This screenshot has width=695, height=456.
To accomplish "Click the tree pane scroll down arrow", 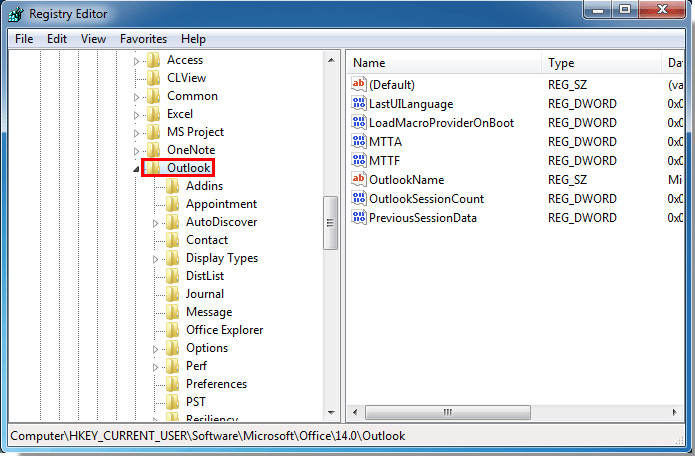I will [x=331, y=413].
